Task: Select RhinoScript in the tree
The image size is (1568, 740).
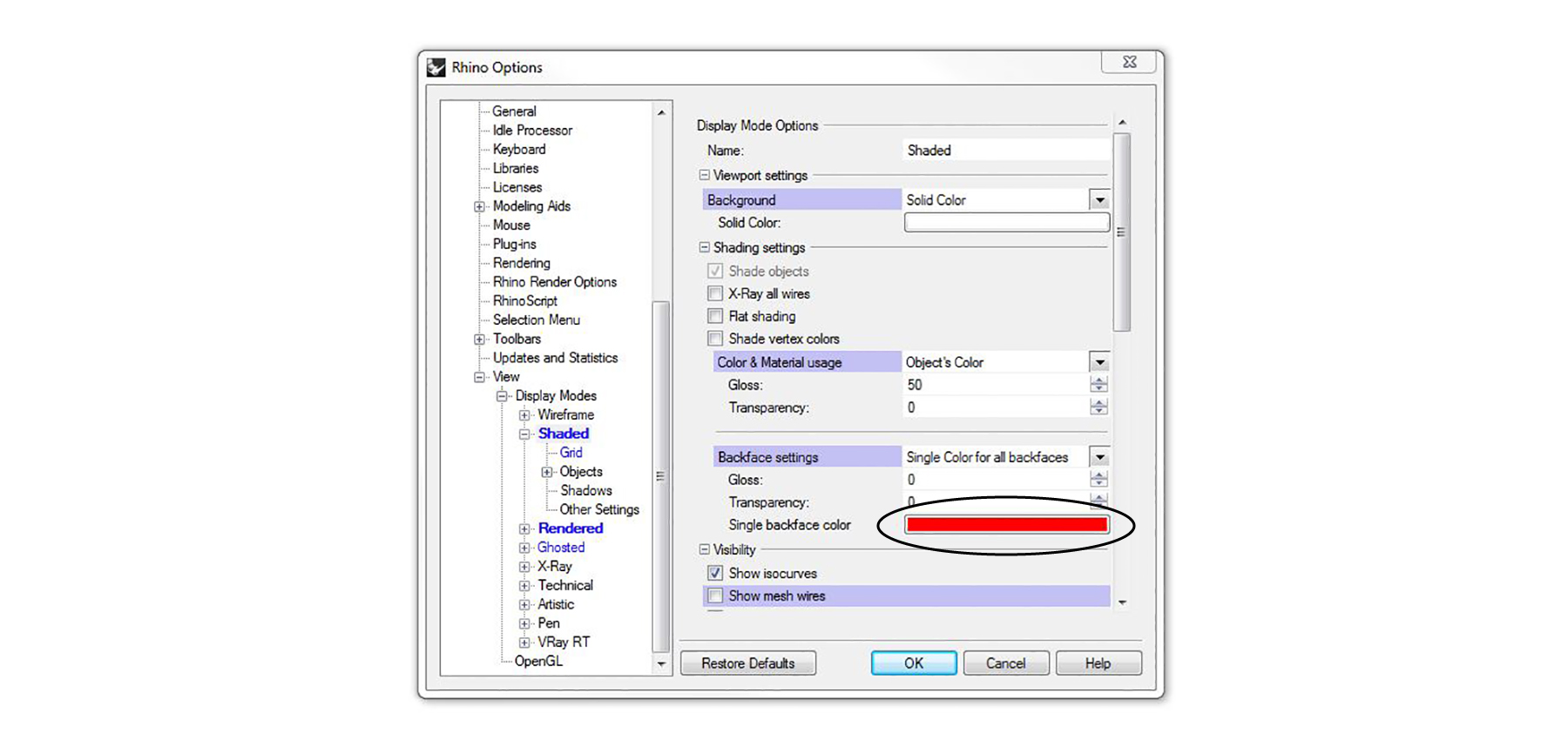Action: [525, 301]
